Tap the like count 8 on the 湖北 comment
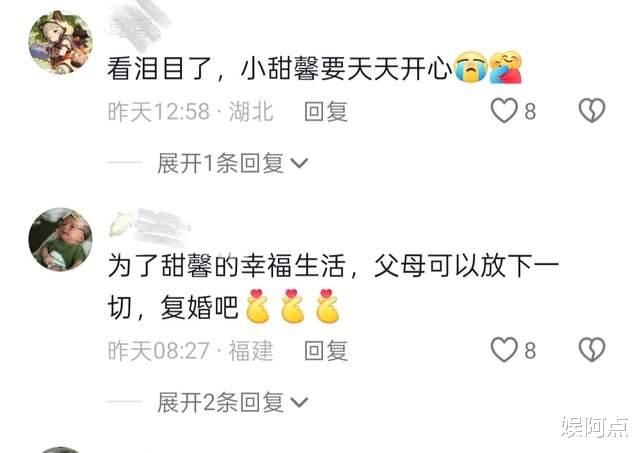 (530, 111)
